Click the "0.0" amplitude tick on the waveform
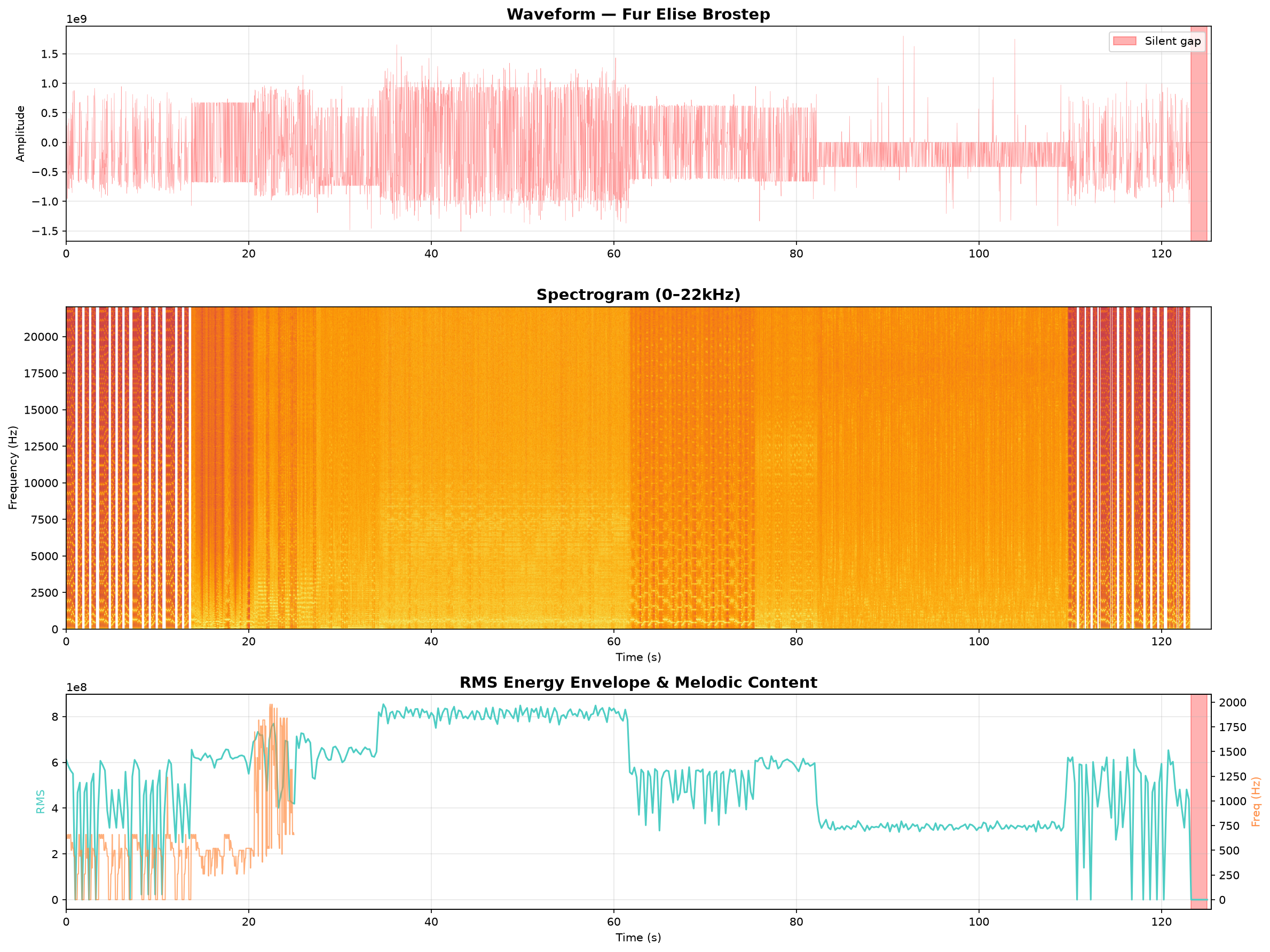 [x=50, y=142]
